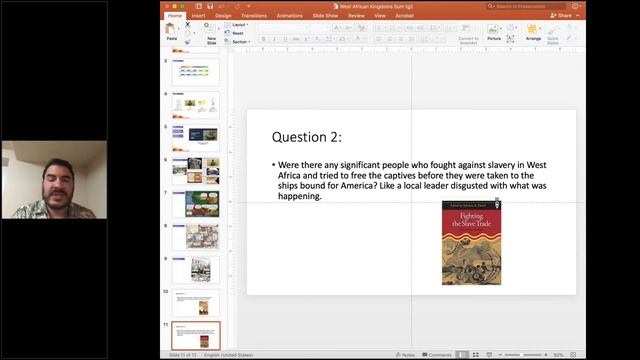Select slide 8 thumbnail
Viewport: 640px width, 360px height.
[196, 237]
